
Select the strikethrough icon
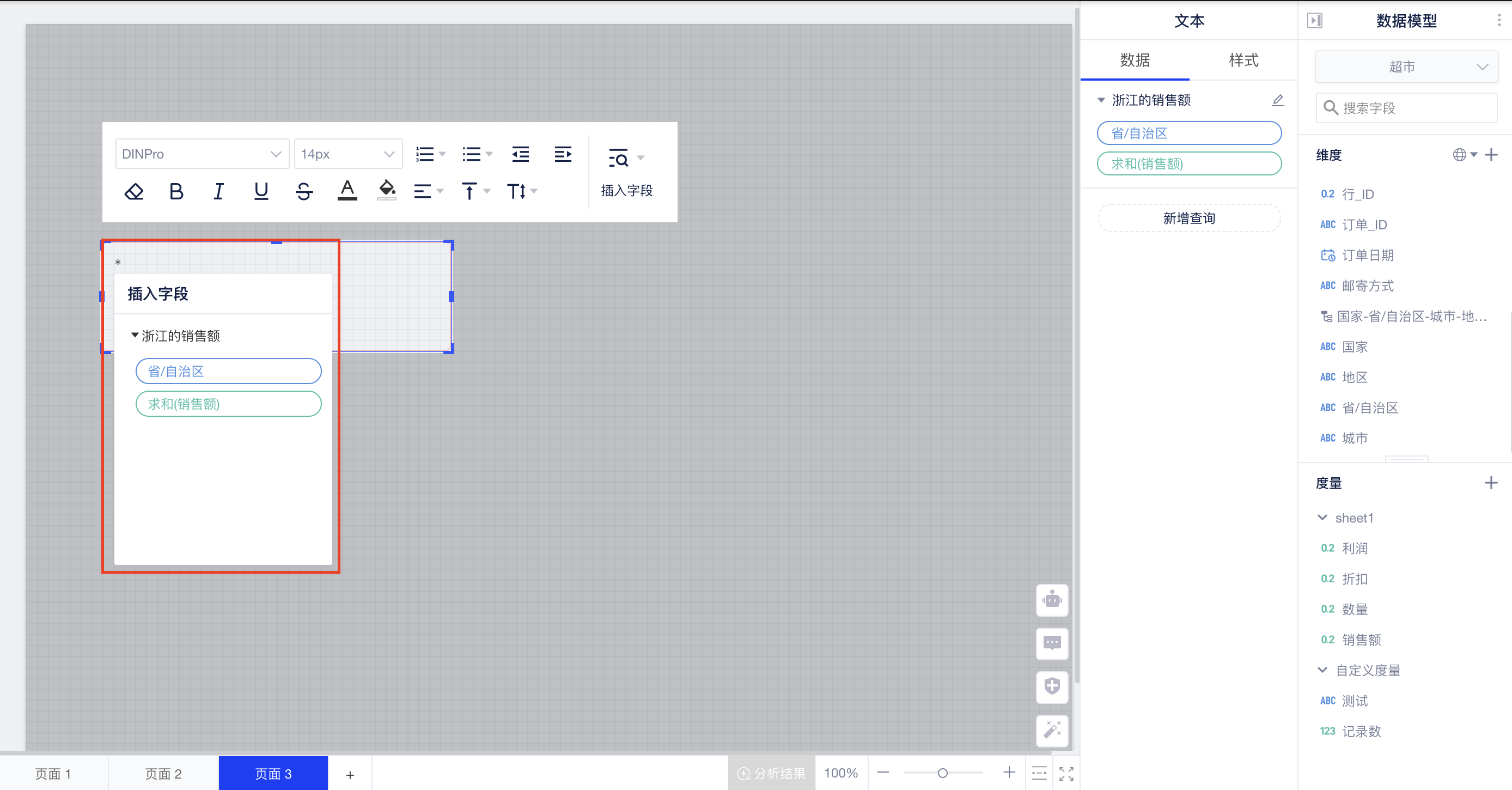304,191
